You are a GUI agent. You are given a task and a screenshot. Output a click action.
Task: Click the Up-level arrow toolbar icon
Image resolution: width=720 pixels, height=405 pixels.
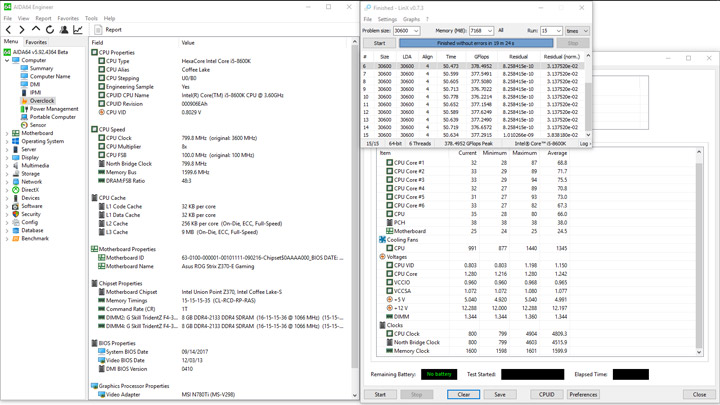click(x=36, y=30)
